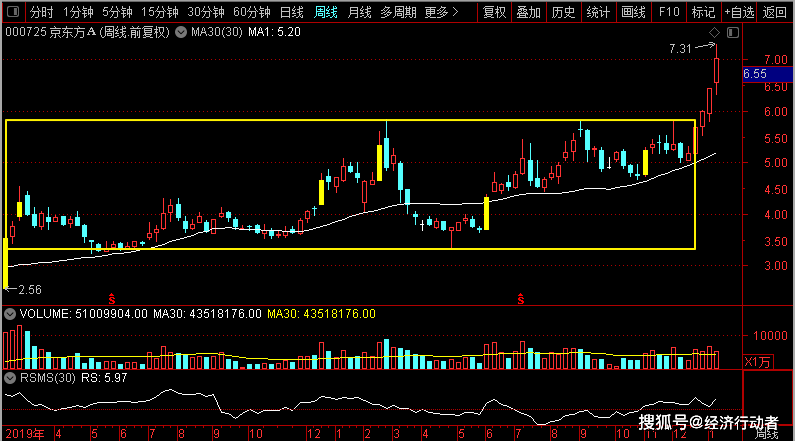
Task: Expand the MA30 indicator dropdown arrow
Action: tap(181, 32)
